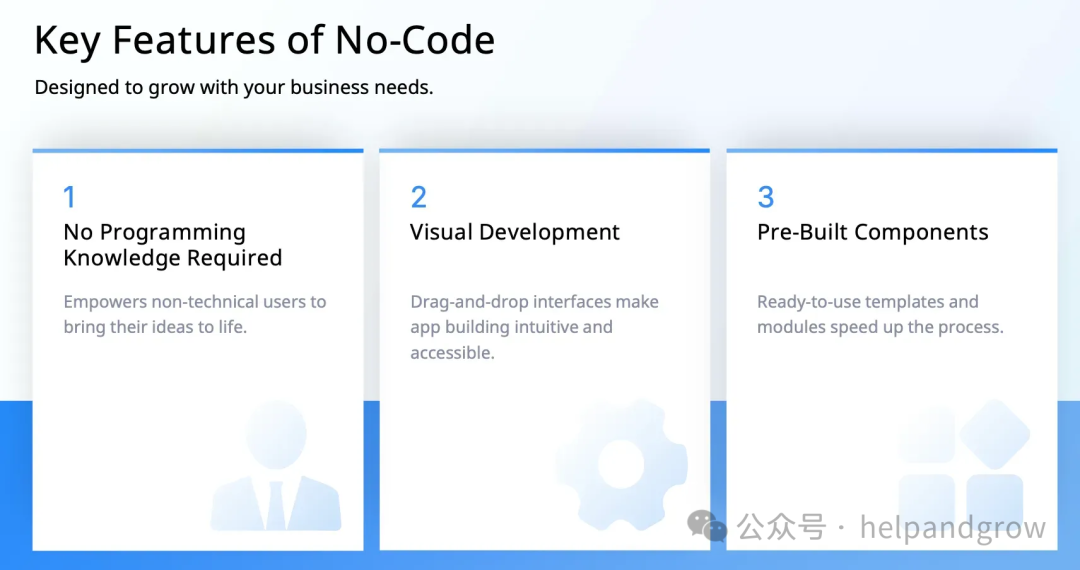
Task: Click the "Key Features of No-Code" title
Action: [264, 41]
